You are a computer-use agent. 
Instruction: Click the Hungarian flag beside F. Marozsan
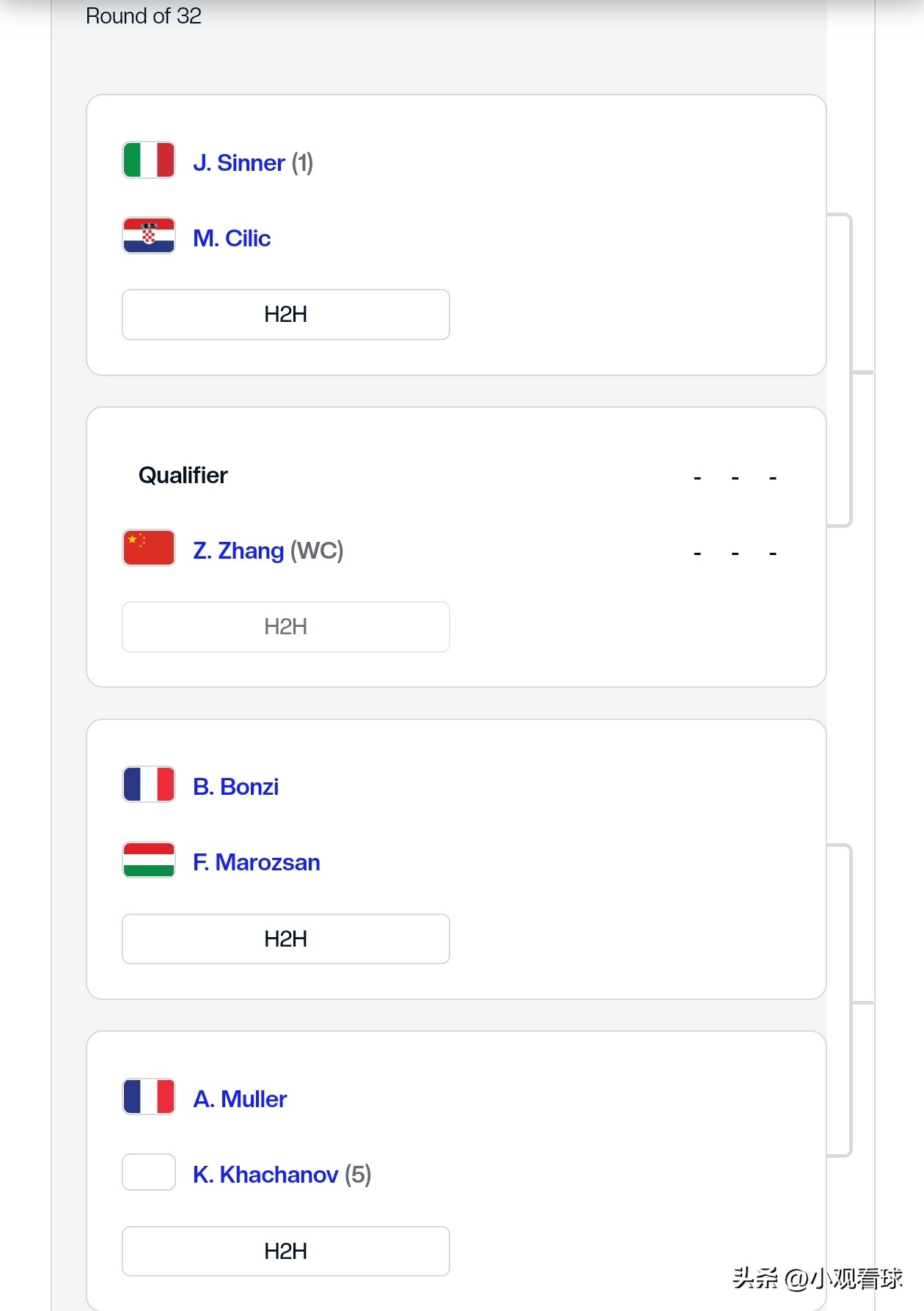[x=149, y=861]
